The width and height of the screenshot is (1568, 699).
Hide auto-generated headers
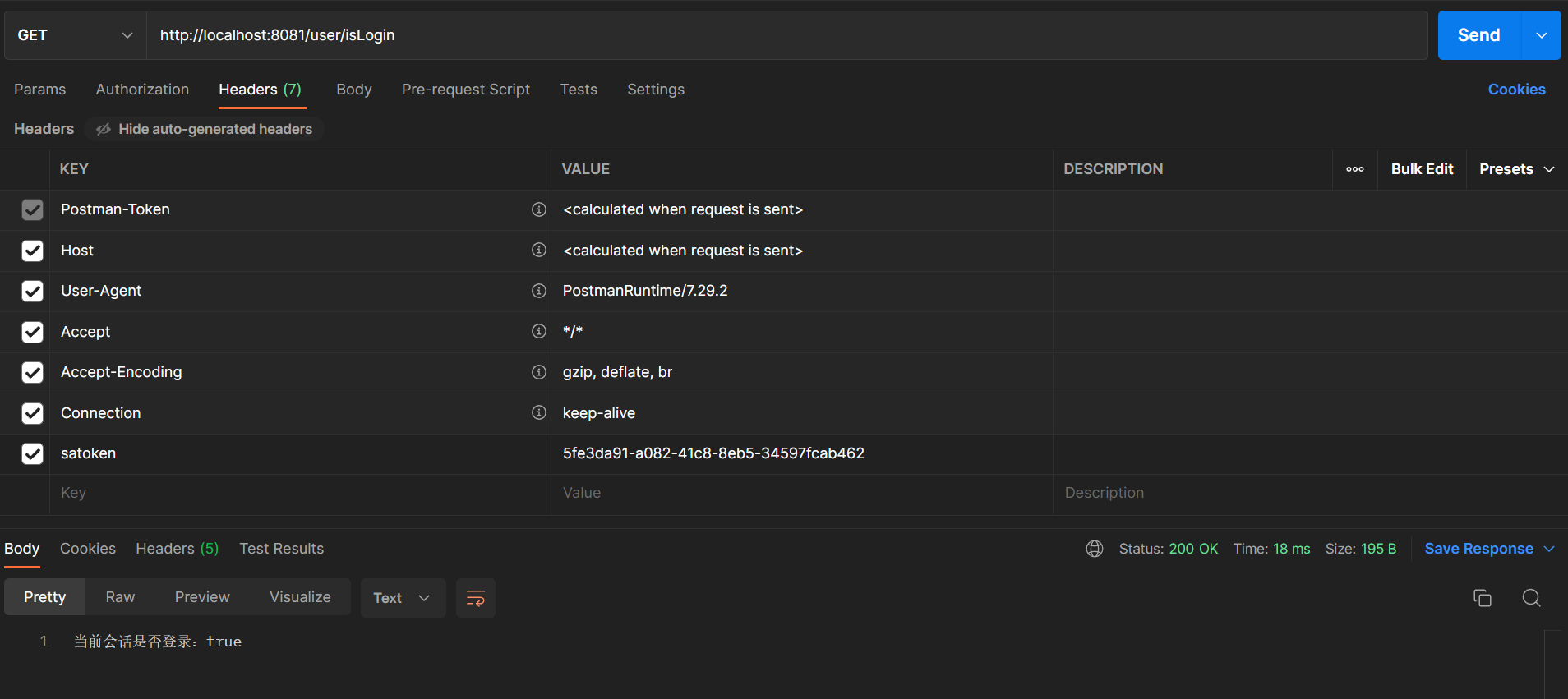click(205, 129)
